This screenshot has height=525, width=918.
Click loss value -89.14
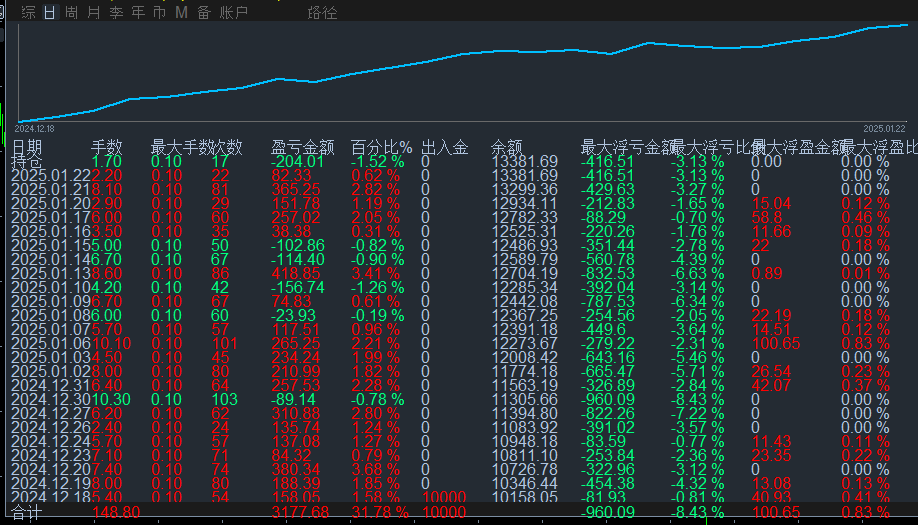point(293,399)
